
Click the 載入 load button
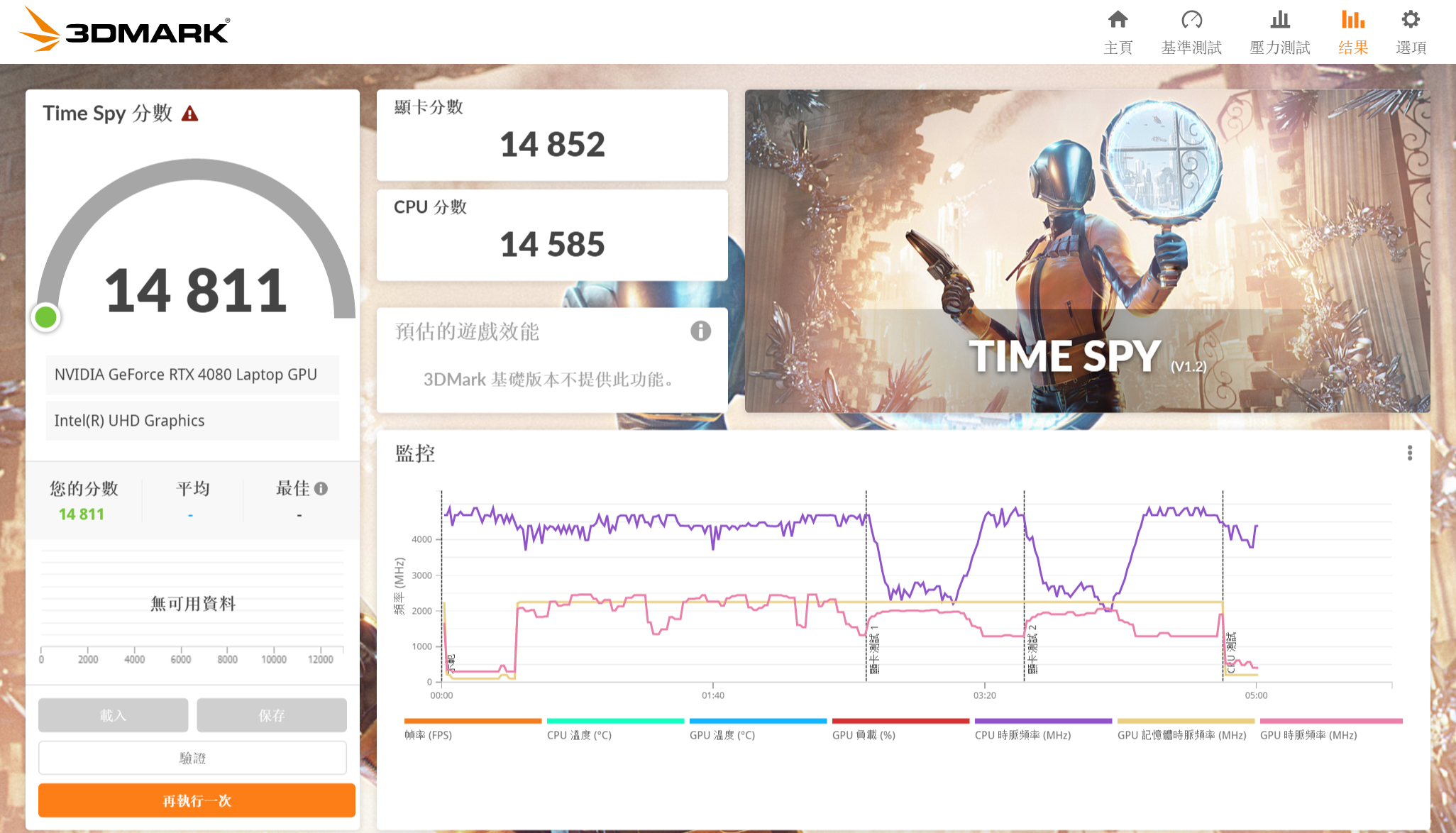pos(113,715)
